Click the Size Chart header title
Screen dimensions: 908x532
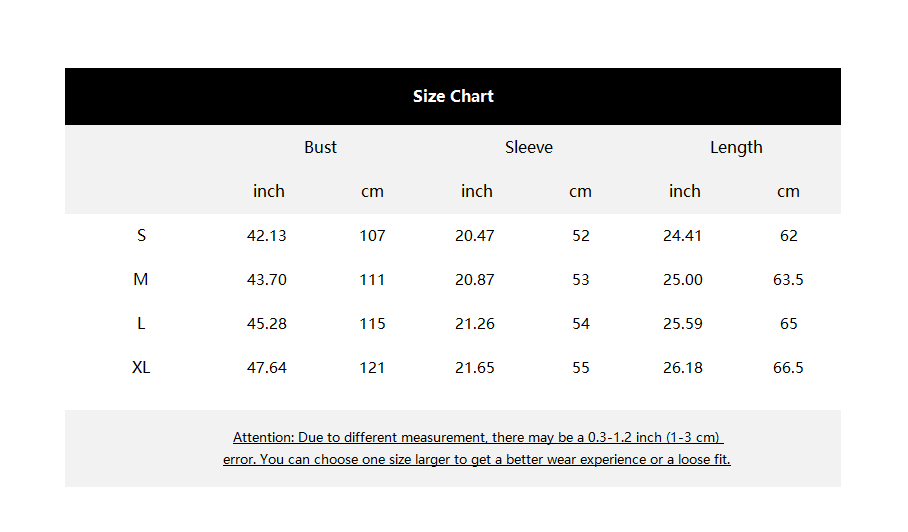453,96
